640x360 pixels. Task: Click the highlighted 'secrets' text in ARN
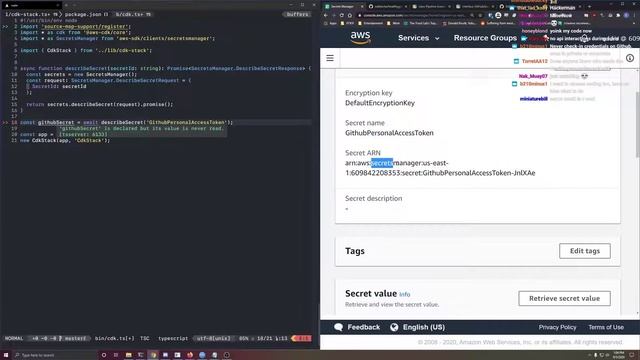[x=382, y=163]
